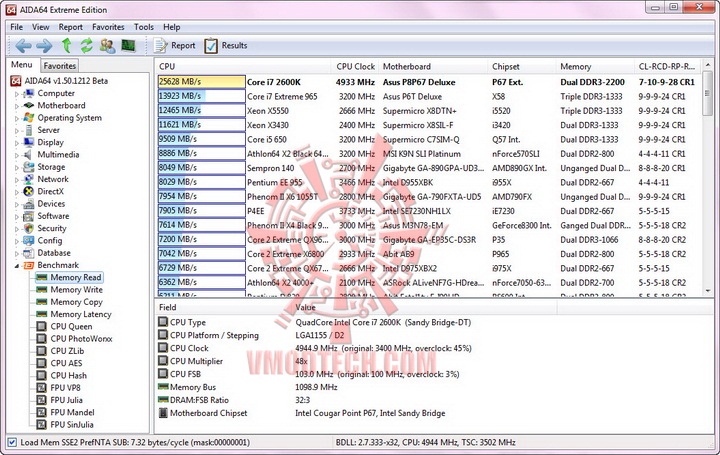Select the Database icon in the tree

click(x=28, y=253)
